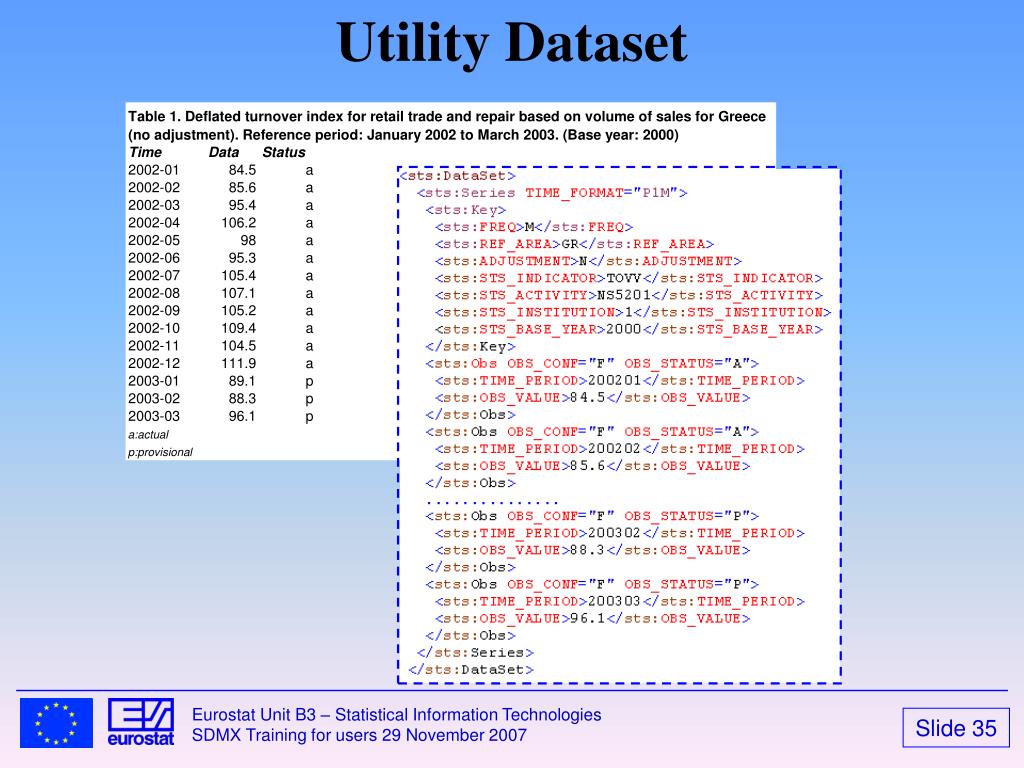
Task: Select the data value 106.2
Action: 238,223
